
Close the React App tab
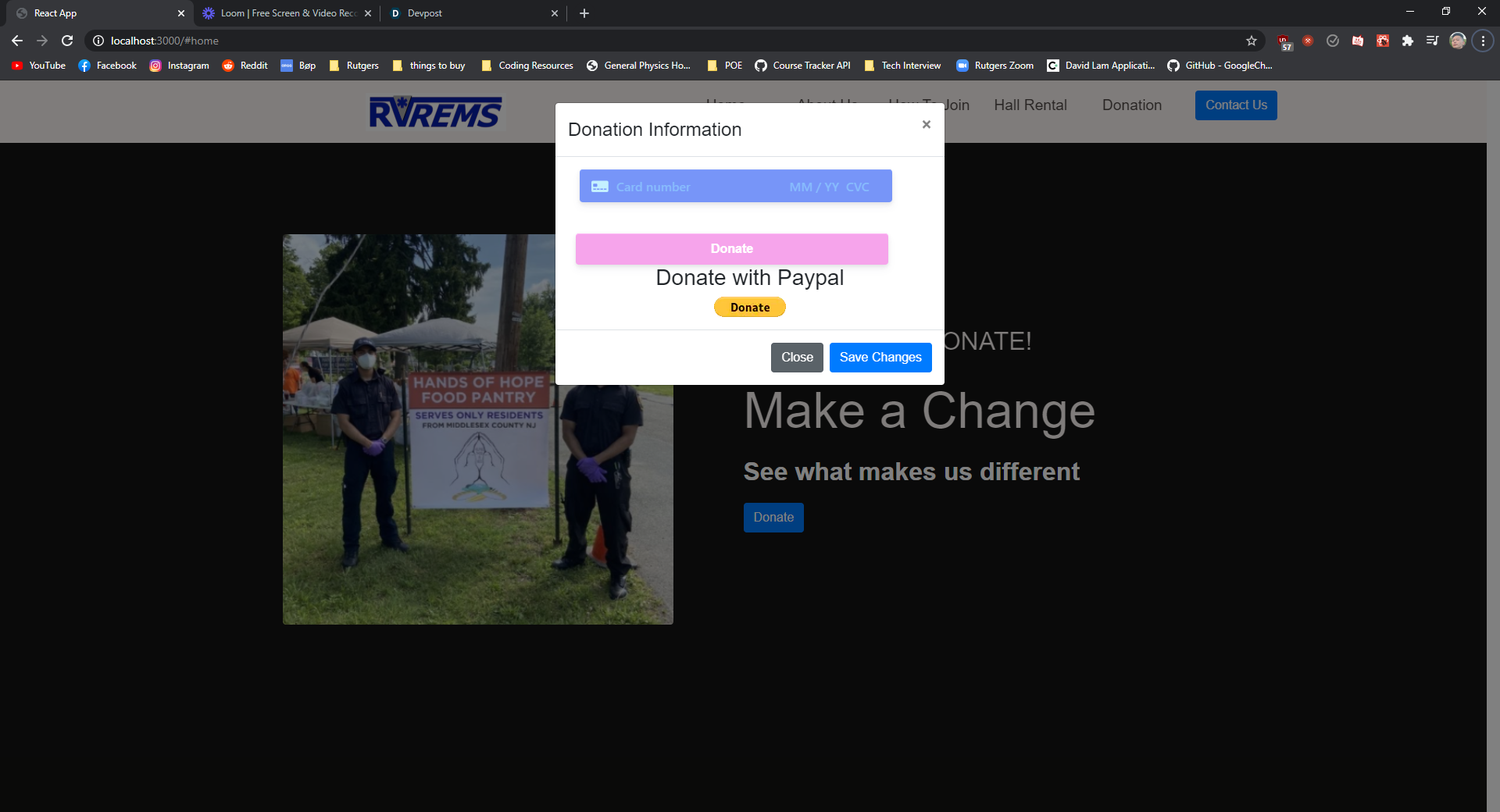click(x=181, y=13)
